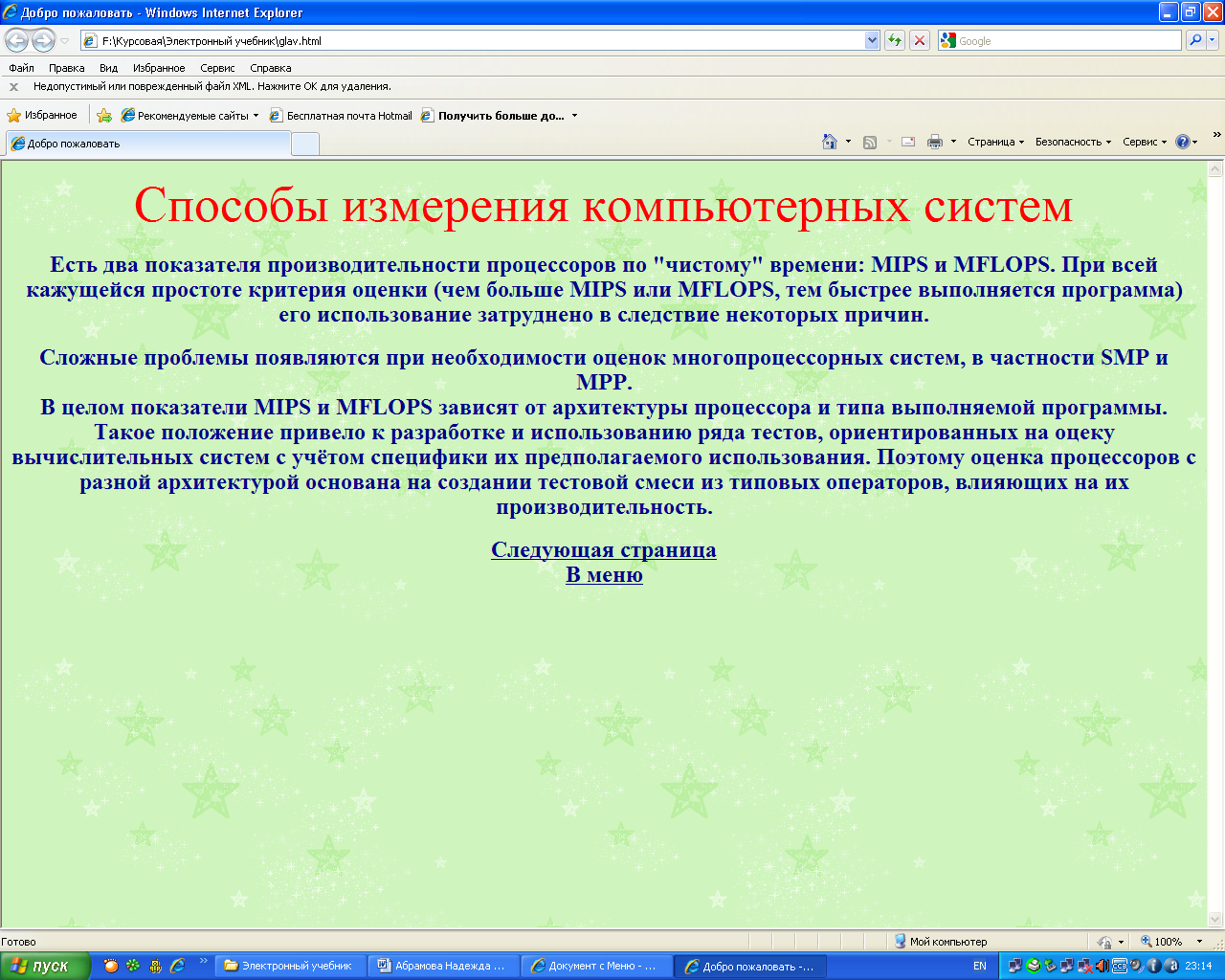Viewport: 1225px width, 980px height.
Task: Click the read mail envelope icon
Action: 908,142
